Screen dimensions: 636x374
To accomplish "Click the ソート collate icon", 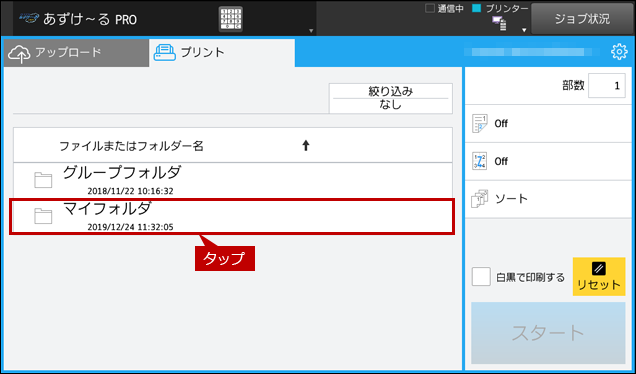I will coord(479,199).
